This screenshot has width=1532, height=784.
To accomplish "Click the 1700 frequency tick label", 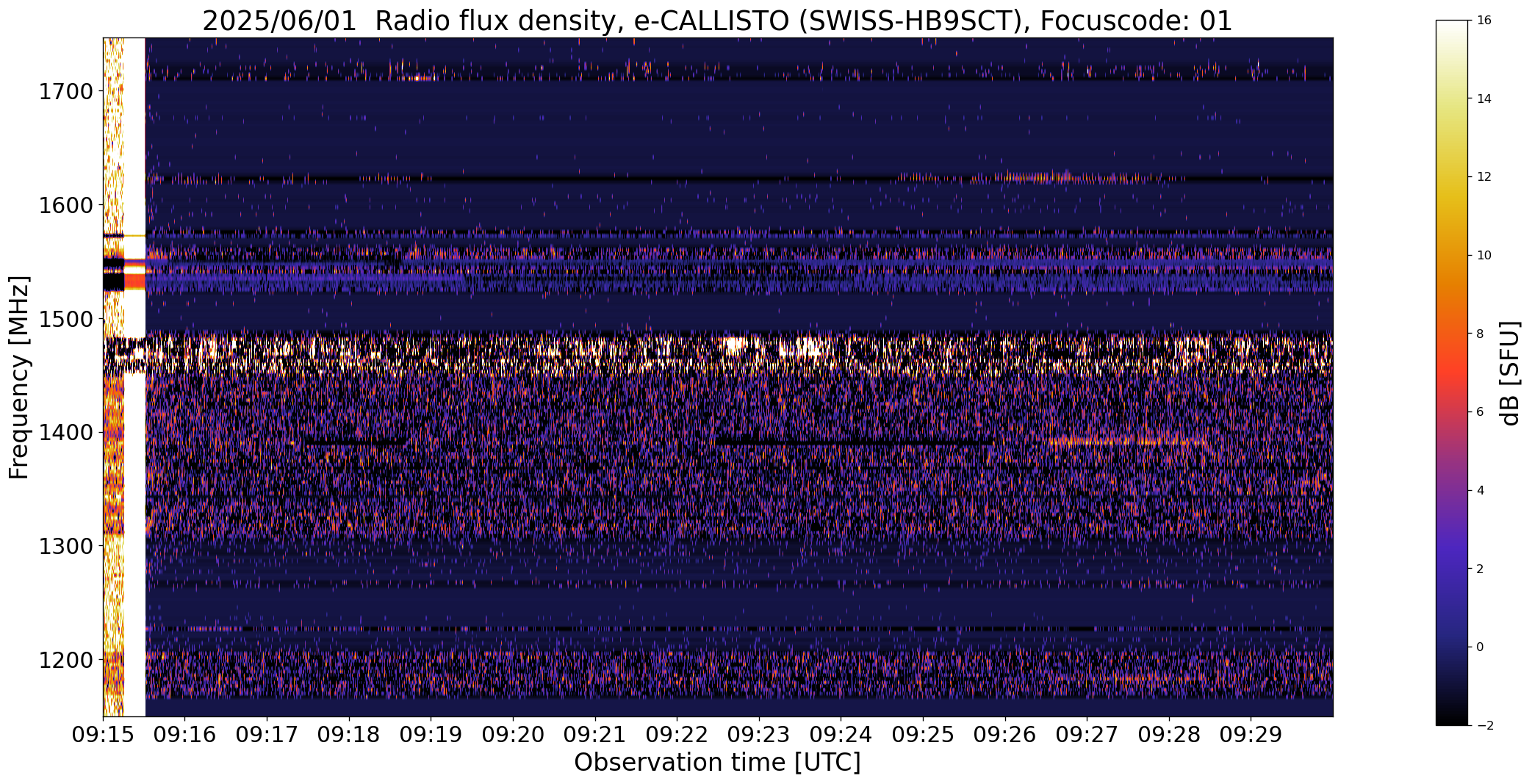I will pyautogui.click(x=65, y=91).
